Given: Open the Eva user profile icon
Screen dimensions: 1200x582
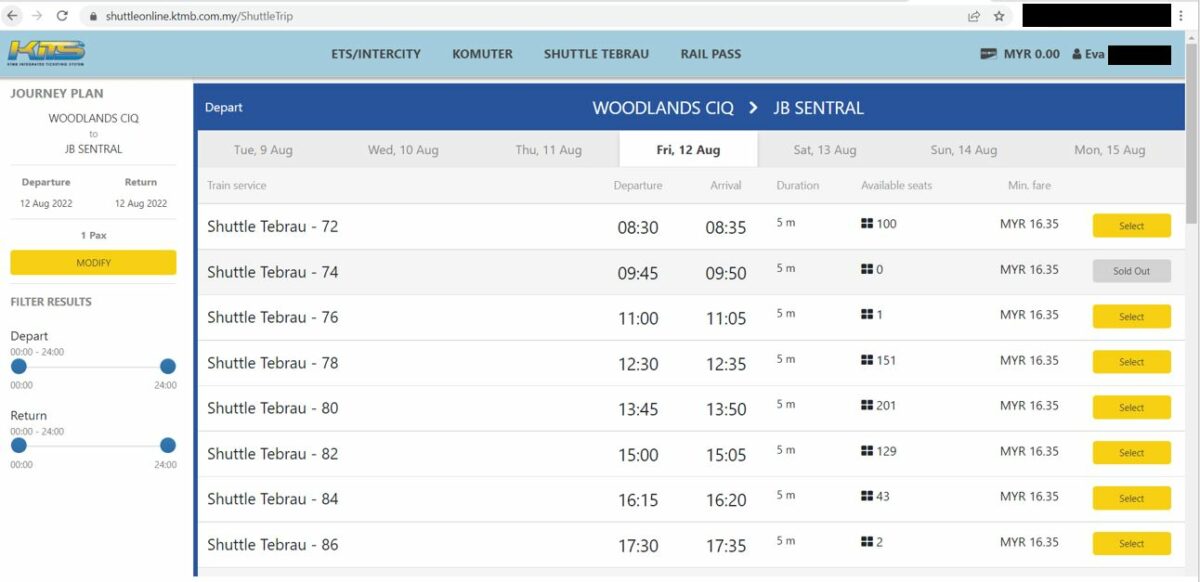Looking at the screenshot, I should [x=1077, y=54].
